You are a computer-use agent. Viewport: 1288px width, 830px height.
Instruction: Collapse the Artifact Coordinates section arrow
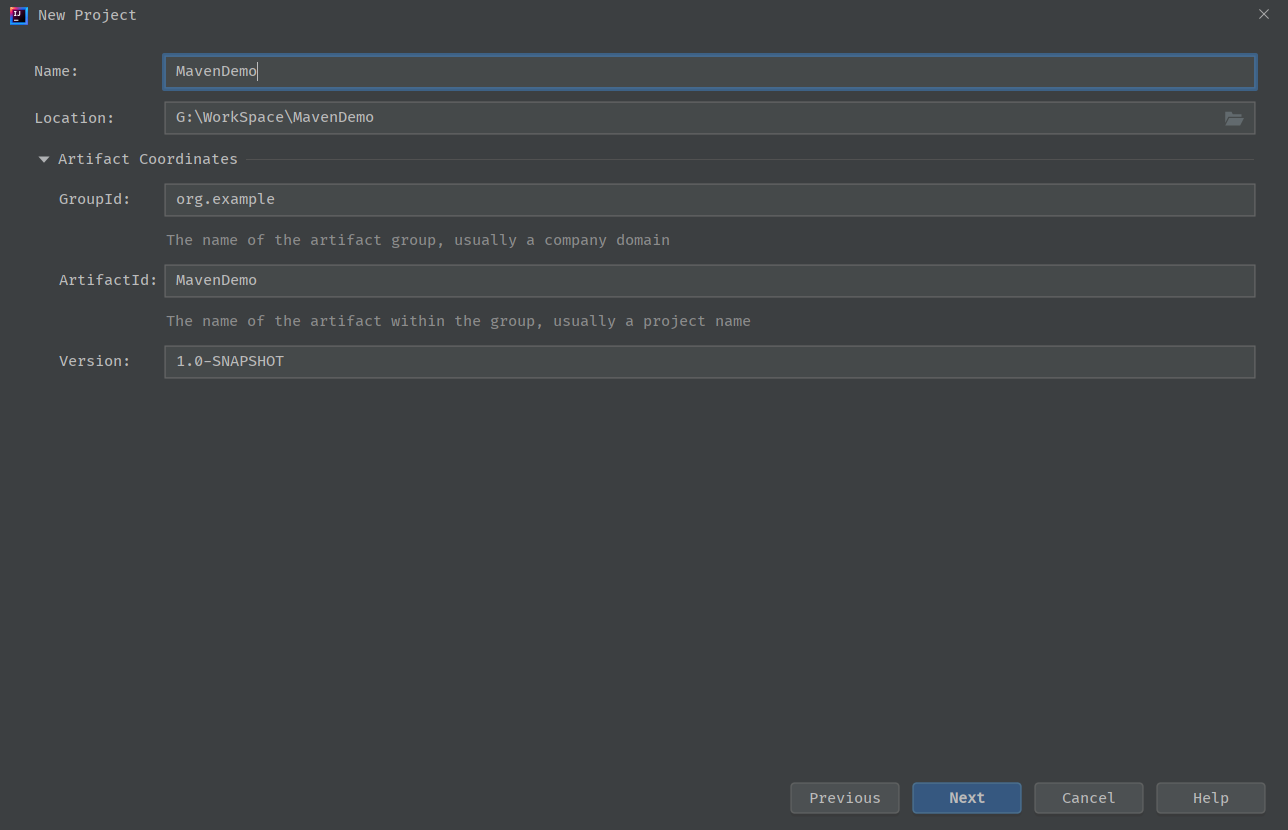click(x=44, y=159)
